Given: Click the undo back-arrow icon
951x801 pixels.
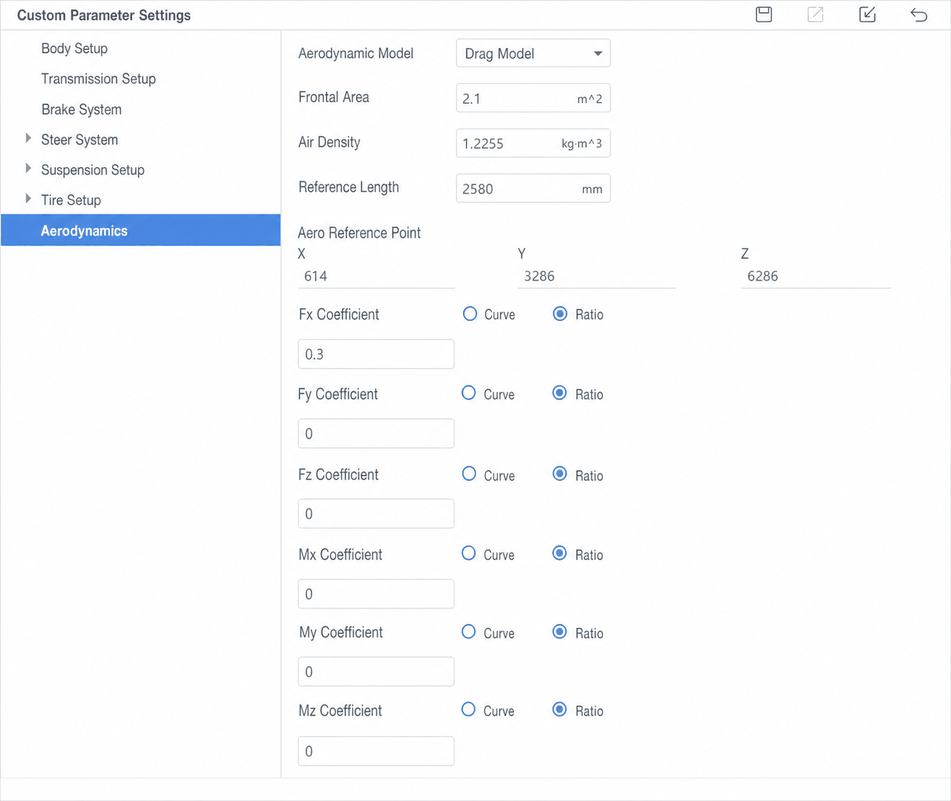Looking at the screenshot, I should coord(919,15).
